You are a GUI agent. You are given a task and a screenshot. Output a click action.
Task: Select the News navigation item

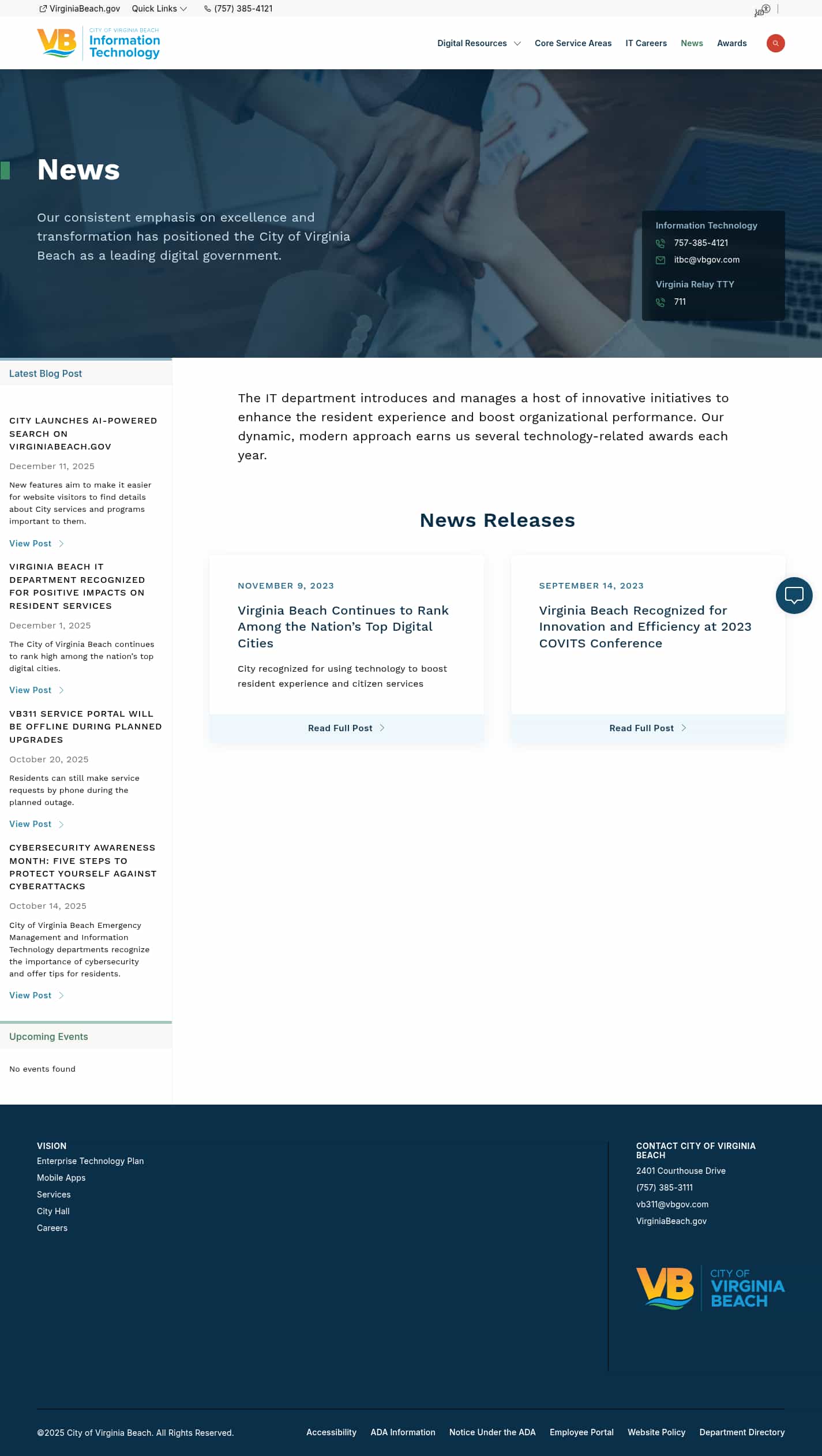692,43
